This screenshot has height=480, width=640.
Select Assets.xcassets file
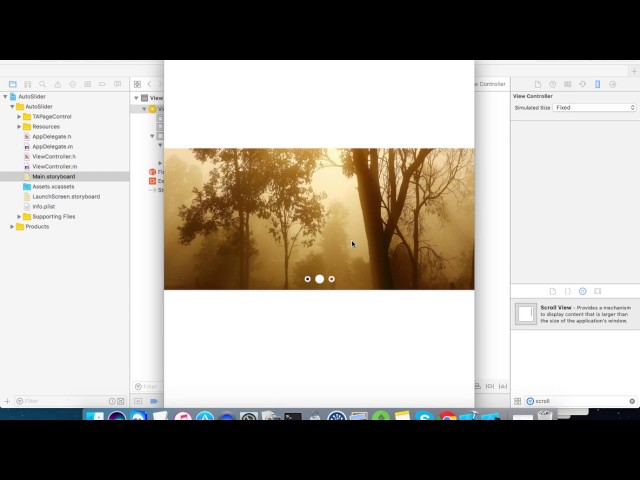pos(53,187)
